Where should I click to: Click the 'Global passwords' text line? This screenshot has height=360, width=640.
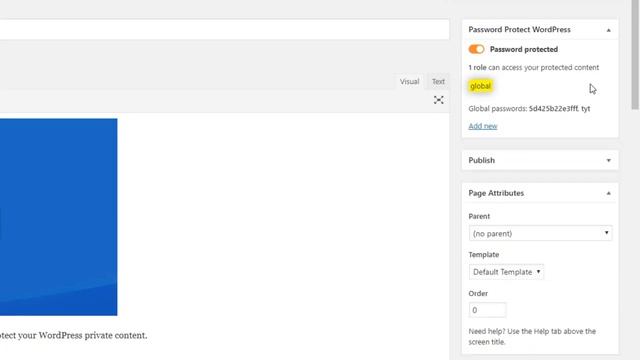(529, 109)
